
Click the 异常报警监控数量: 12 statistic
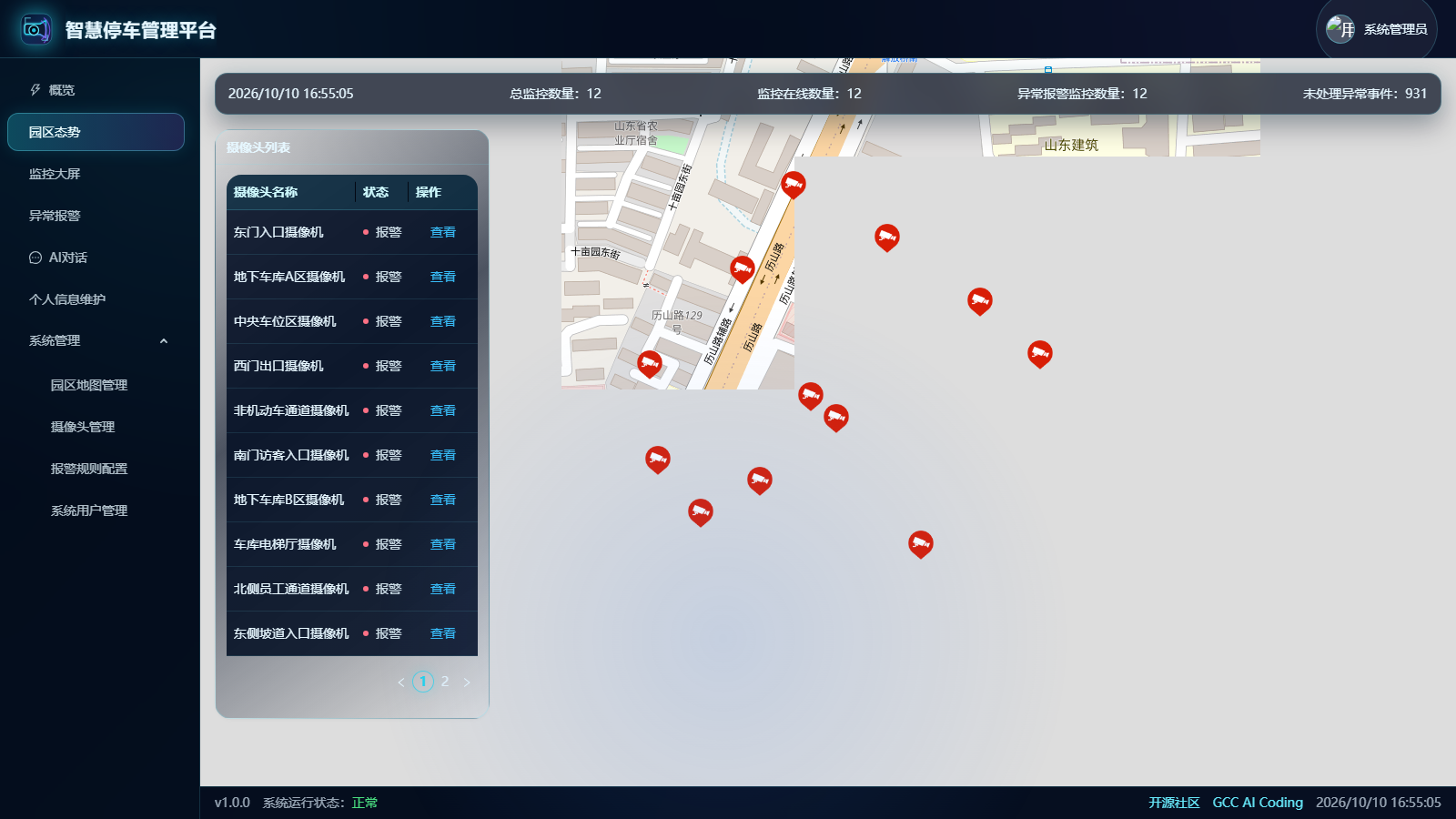pyautogui.click(x=1082, y=94)
